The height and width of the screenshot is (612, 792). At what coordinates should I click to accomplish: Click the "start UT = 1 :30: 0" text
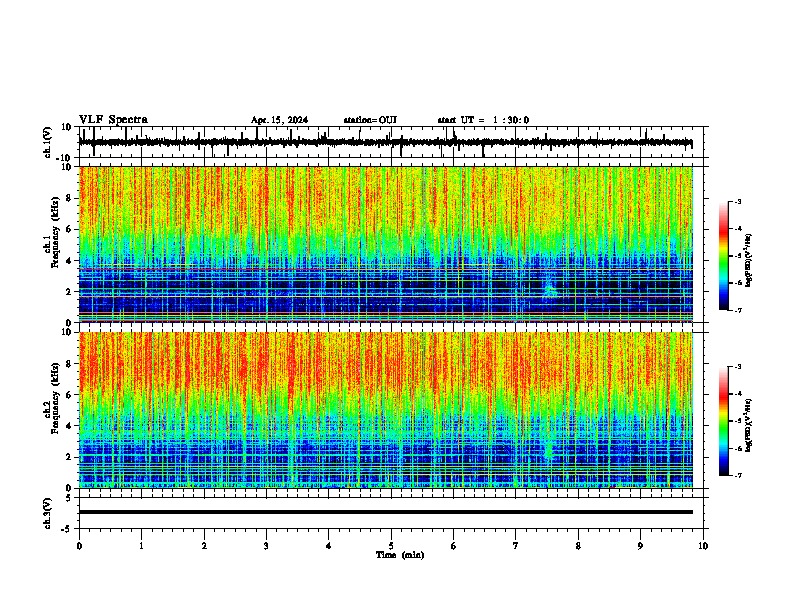(x=483, y=120)
